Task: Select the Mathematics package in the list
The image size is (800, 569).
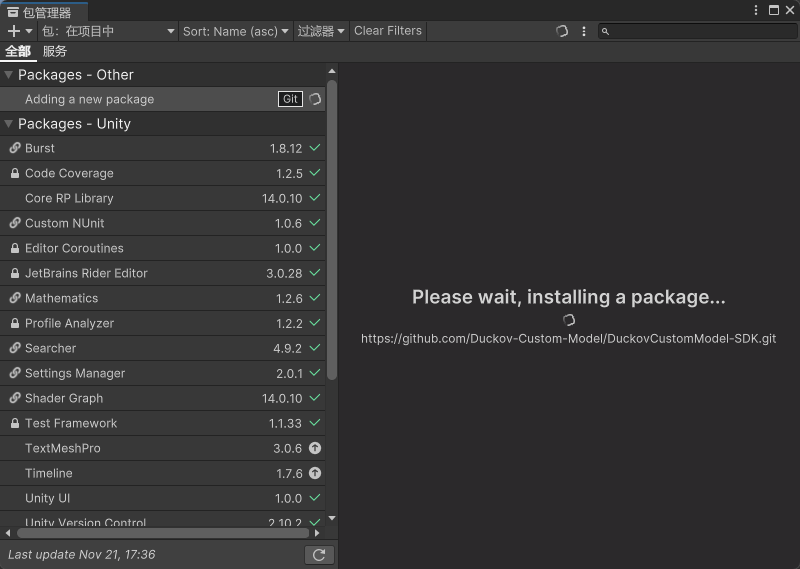Action: click(150, 298)
